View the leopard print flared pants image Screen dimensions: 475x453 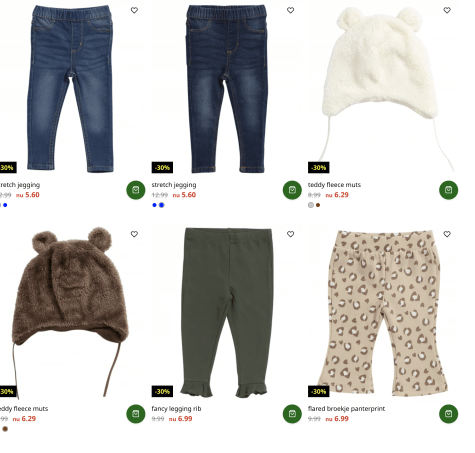coord(383,313)
